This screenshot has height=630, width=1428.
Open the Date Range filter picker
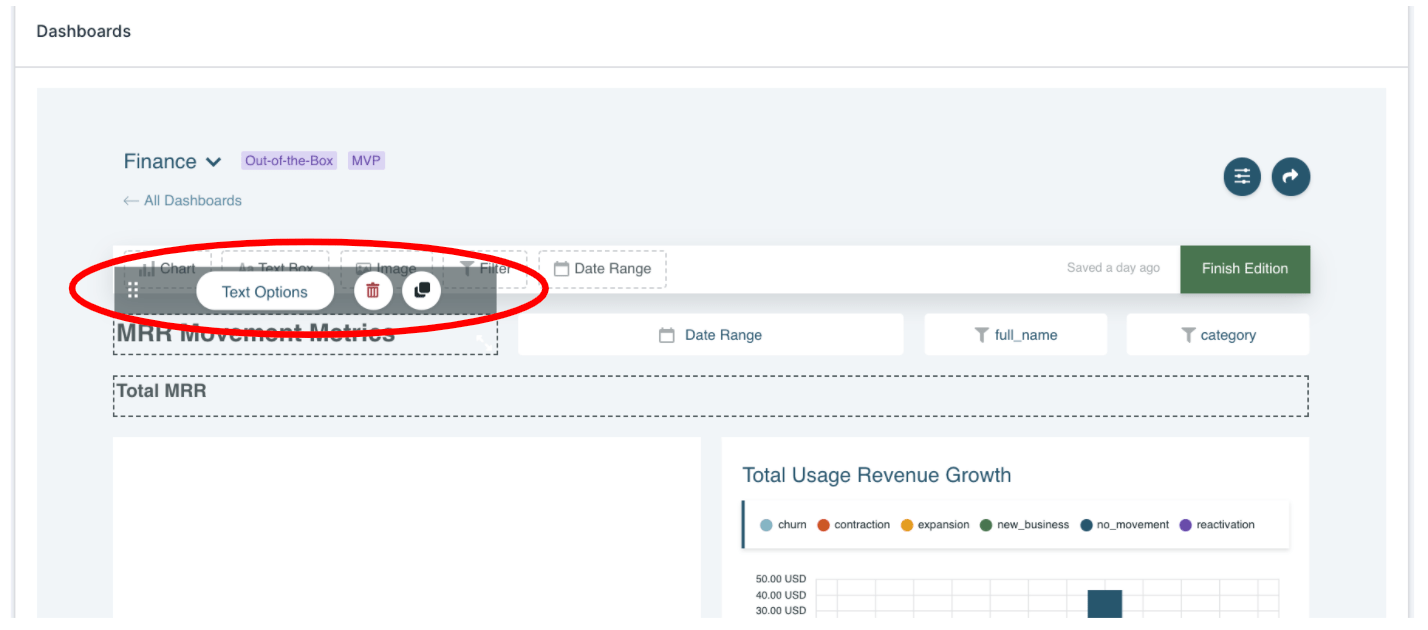710,335
